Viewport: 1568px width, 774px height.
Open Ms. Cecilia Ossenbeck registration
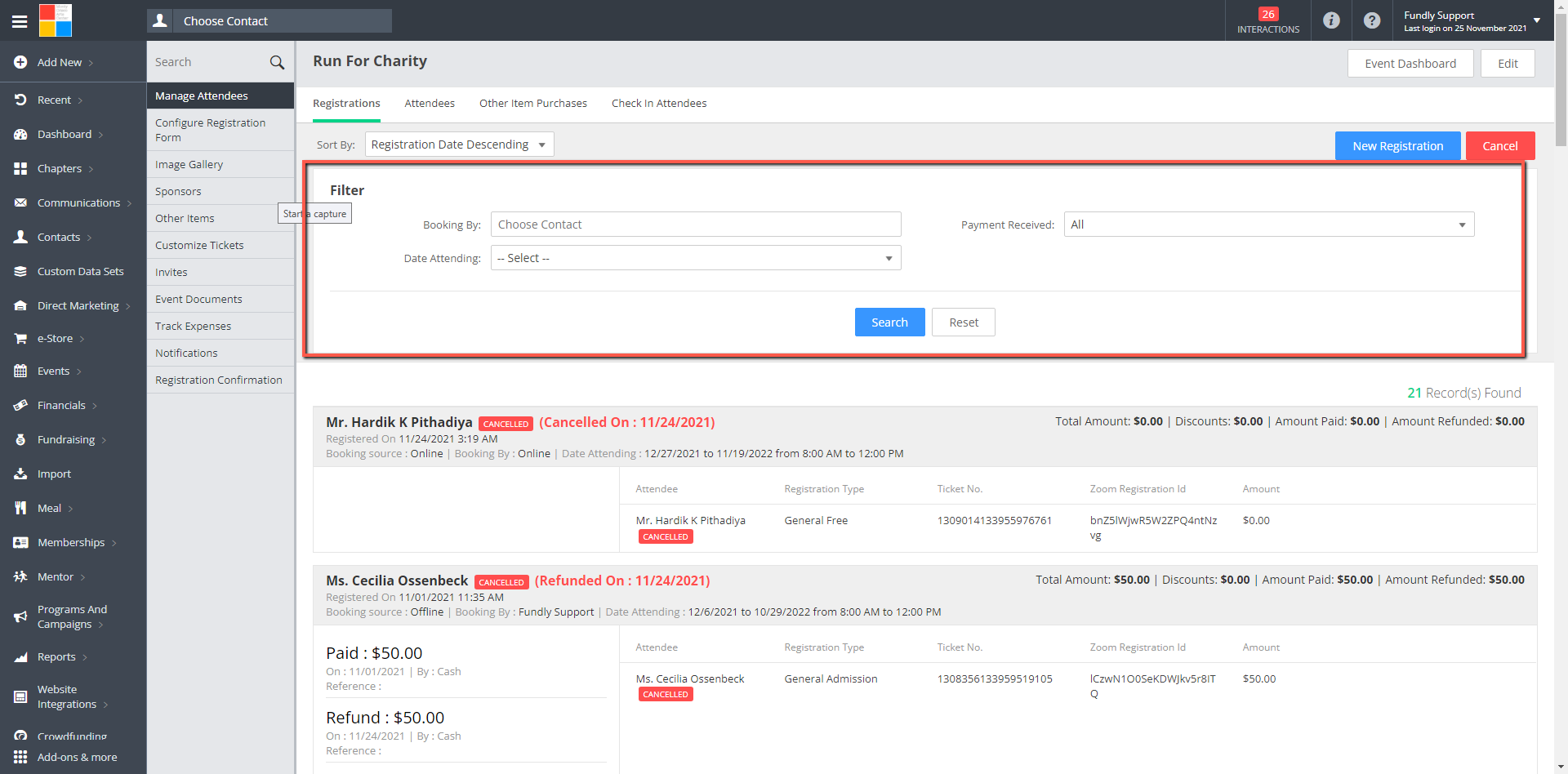[397, 580]
